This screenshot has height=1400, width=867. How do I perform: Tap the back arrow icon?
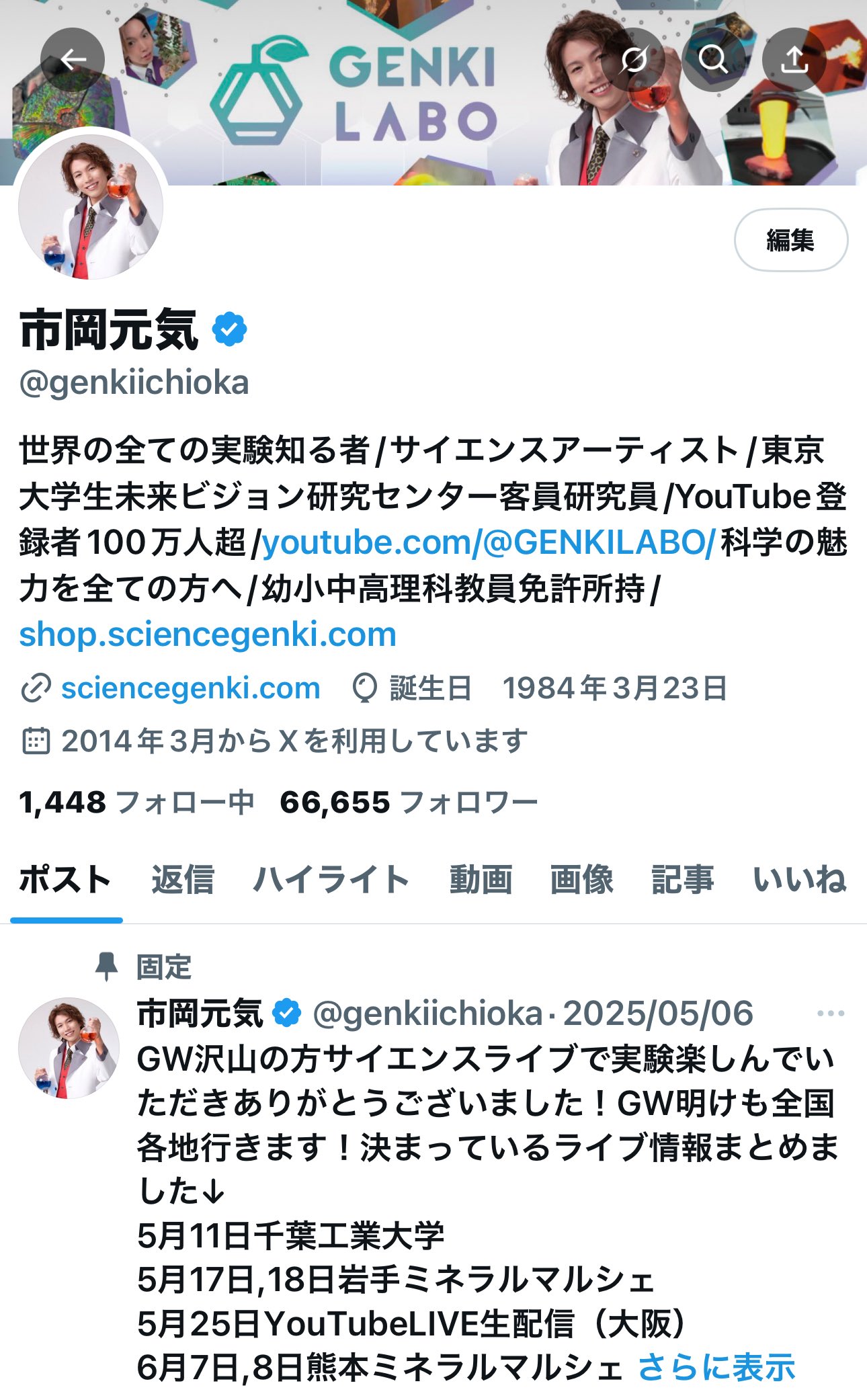tap(73, 60)
